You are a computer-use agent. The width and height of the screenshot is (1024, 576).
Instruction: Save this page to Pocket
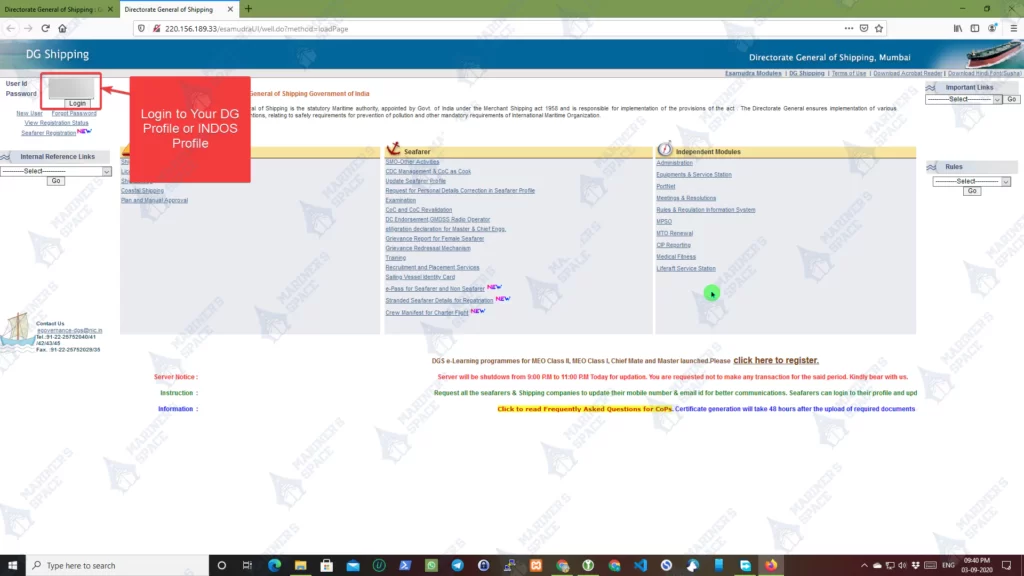coord(864,29)
